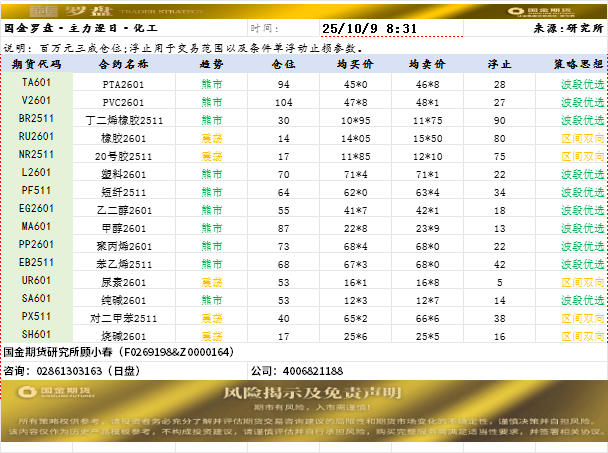Viewport: 608px width, 453px height.
Task: Click the SA601 code cell
Action: pyautogui.click(x=36, y=298)
